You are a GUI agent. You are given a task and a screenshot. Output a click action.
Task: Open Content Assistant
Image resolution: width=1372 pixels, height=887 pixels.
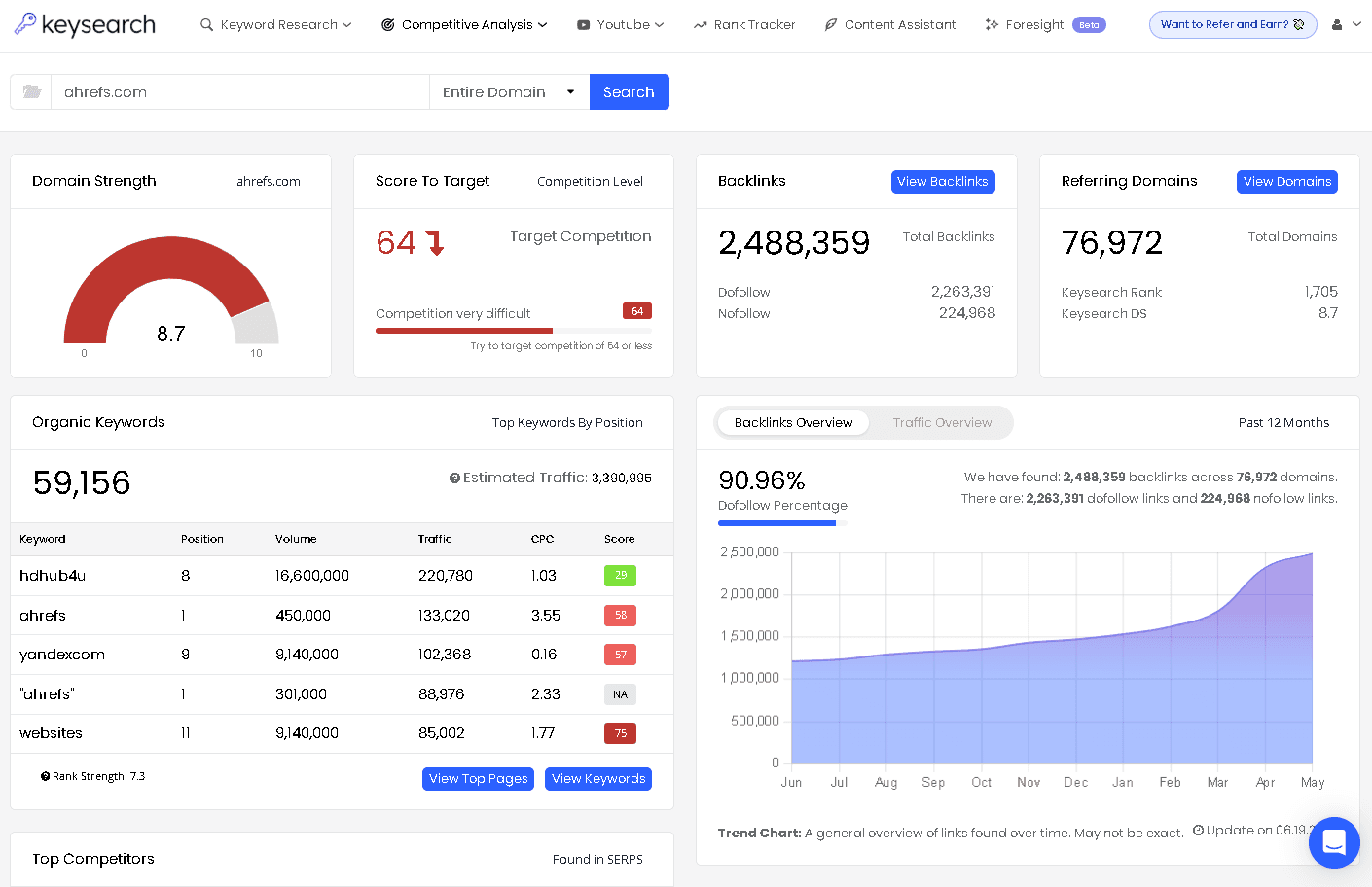pyautogui.click(x=889, y=24)
